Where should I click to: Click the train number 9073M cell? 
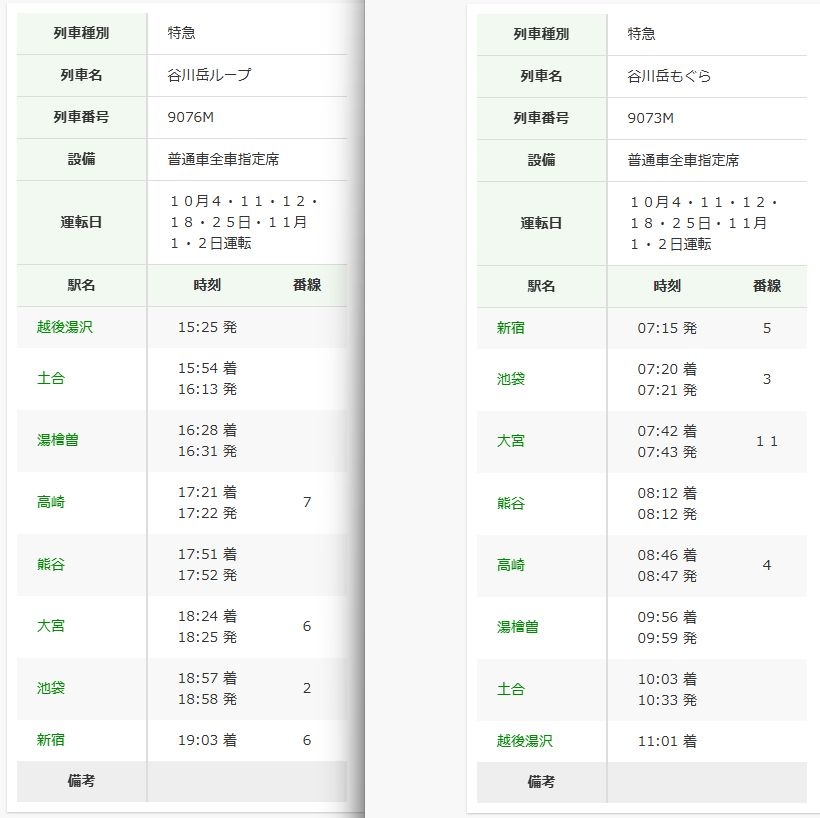[651, 118]
